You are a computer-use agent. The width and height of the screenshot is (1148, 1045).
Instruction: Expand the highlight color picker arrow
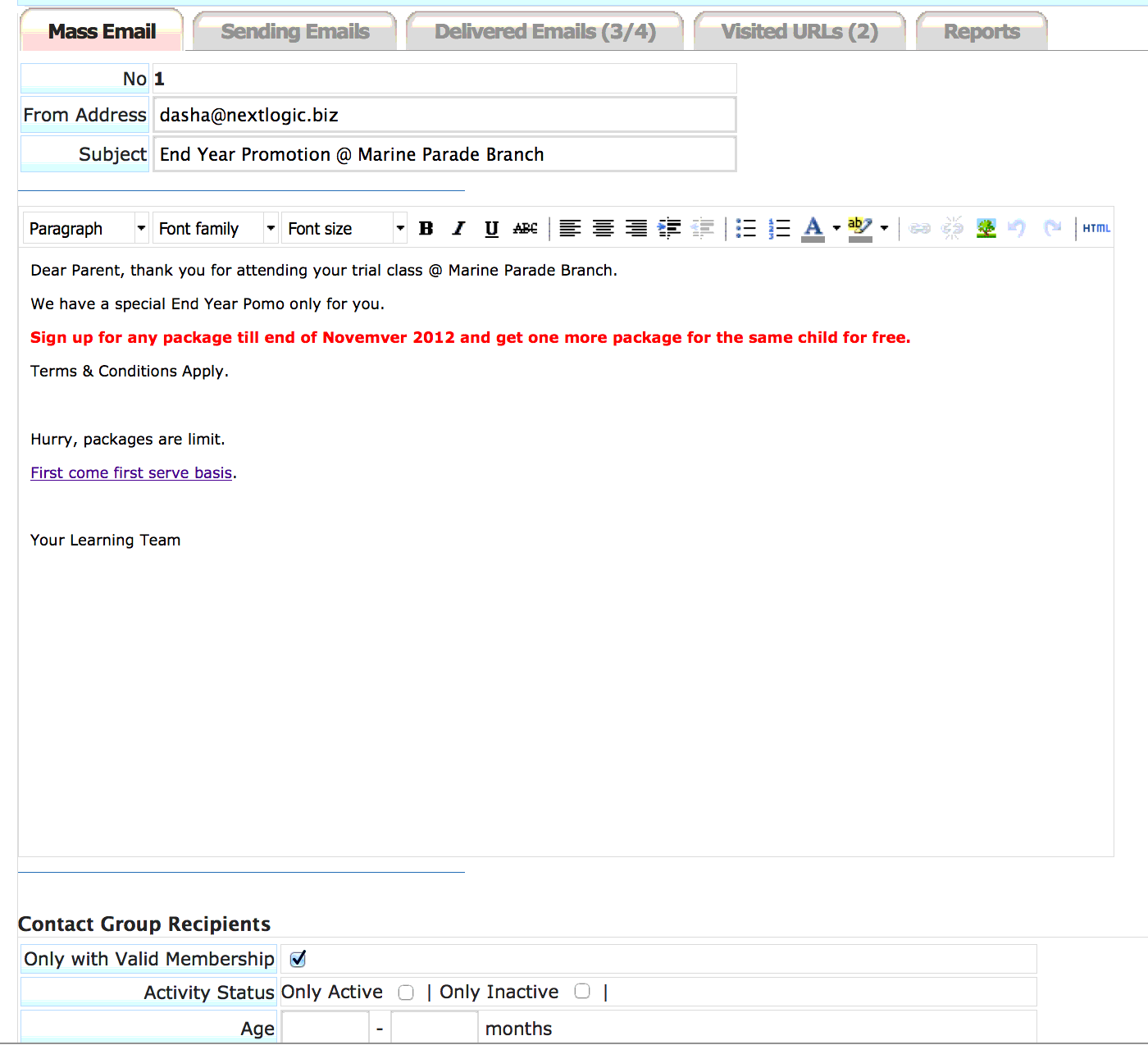coord(884,229)
